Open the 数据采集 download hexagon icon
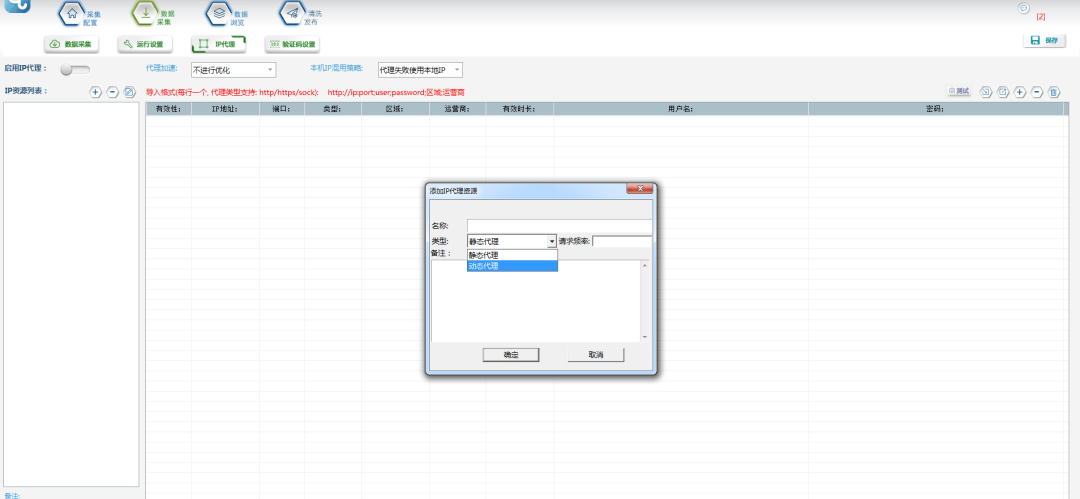1080x499 pixels. pyautogui.click(x=145, y=13)
